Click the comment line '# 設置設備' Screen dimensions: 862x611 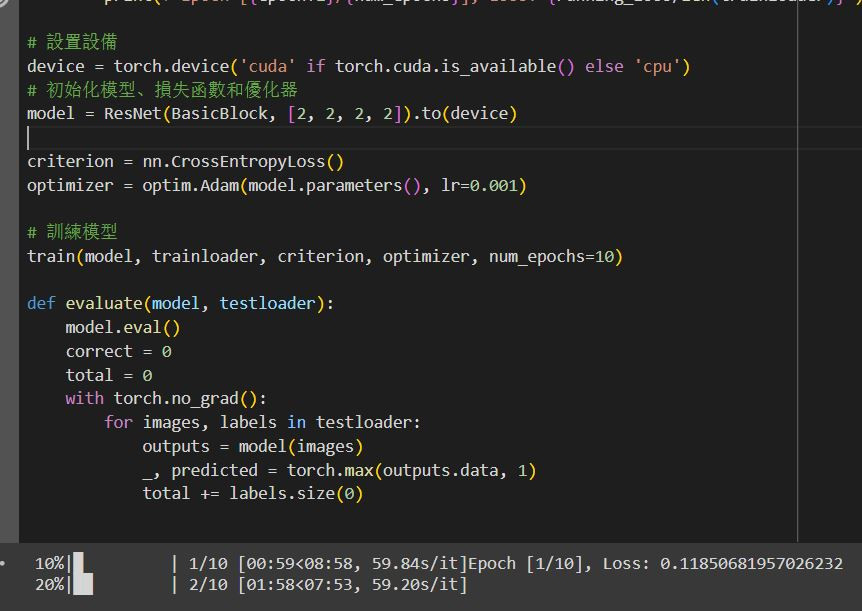coord(72,42)
